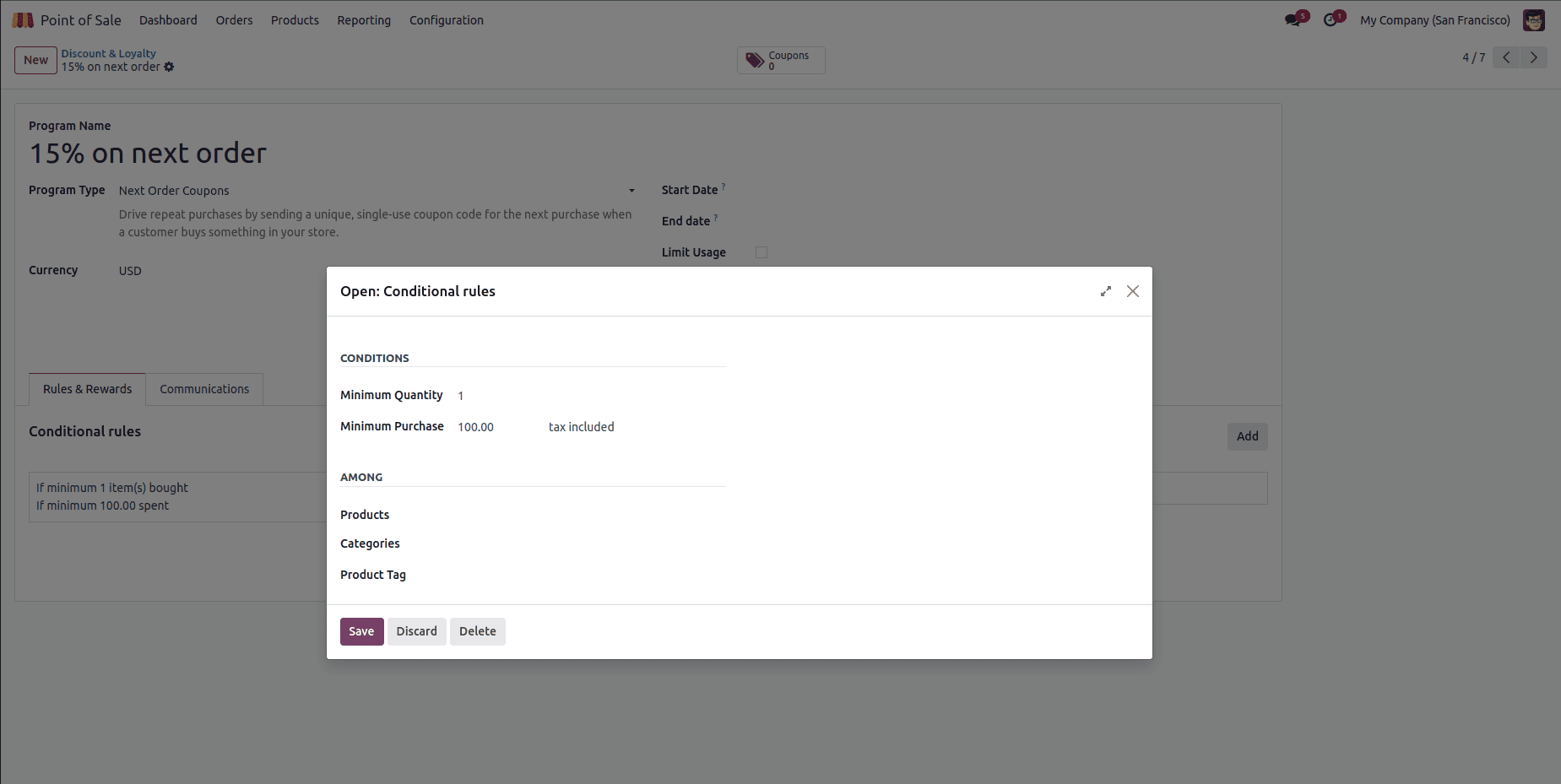Edit the Minimum Quantity field
The image size is (1561, 784).
pos(591,396)
